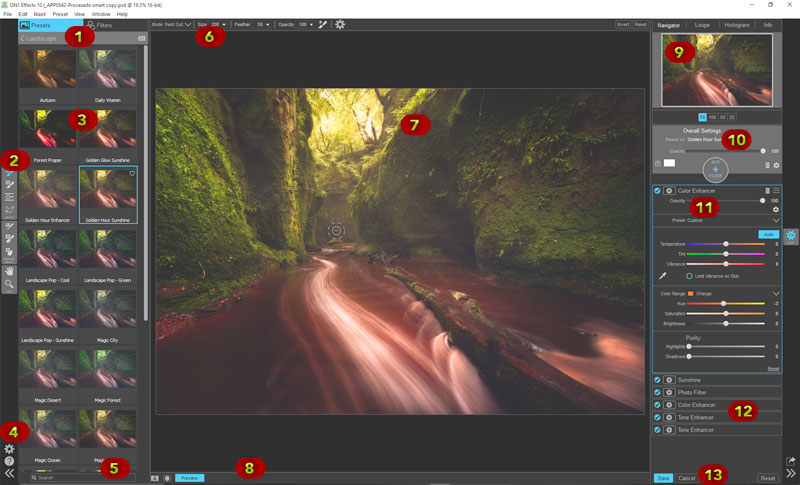Switch to the Filters tab

(x=100, y=24)
